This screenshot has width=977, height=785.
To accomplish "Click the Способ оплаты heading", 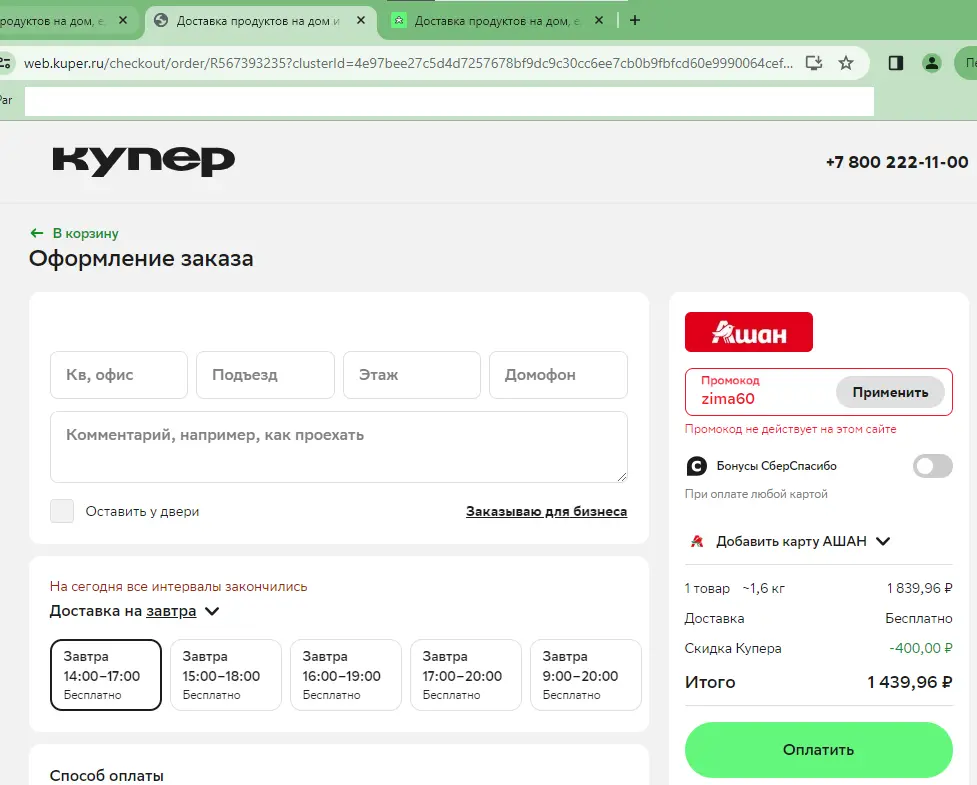I will click(107, 776).
